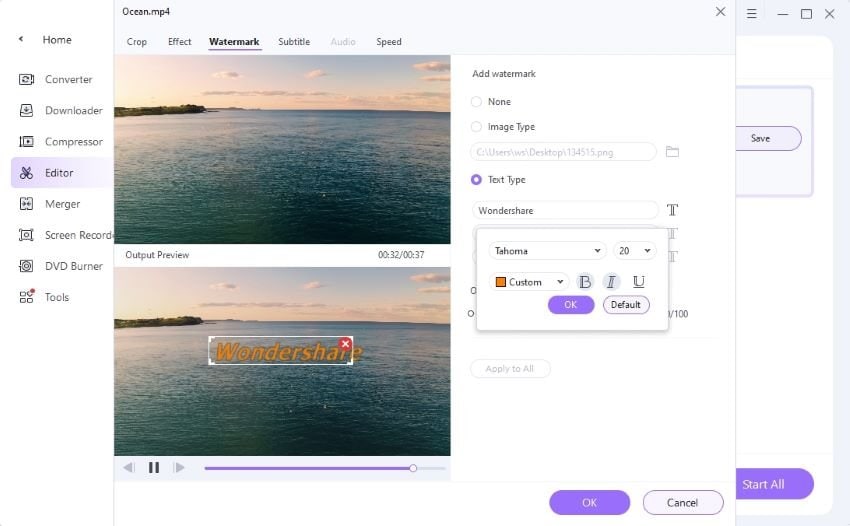Cancel the watermark edits

pyautogui.click(x=682, y=503)
